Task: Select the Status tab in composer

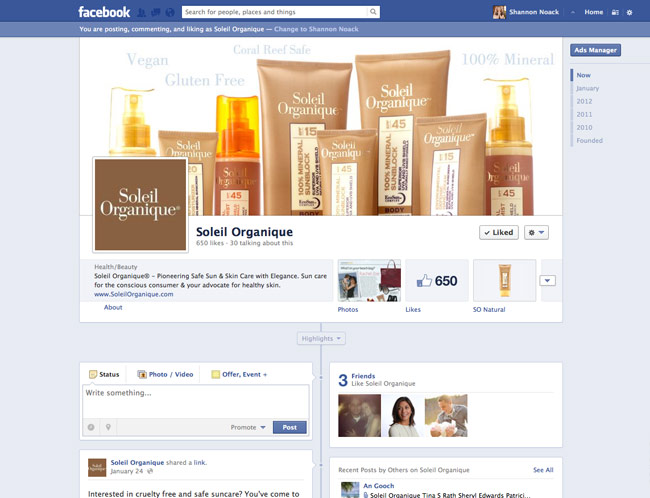Action: (x=104, y=374)
